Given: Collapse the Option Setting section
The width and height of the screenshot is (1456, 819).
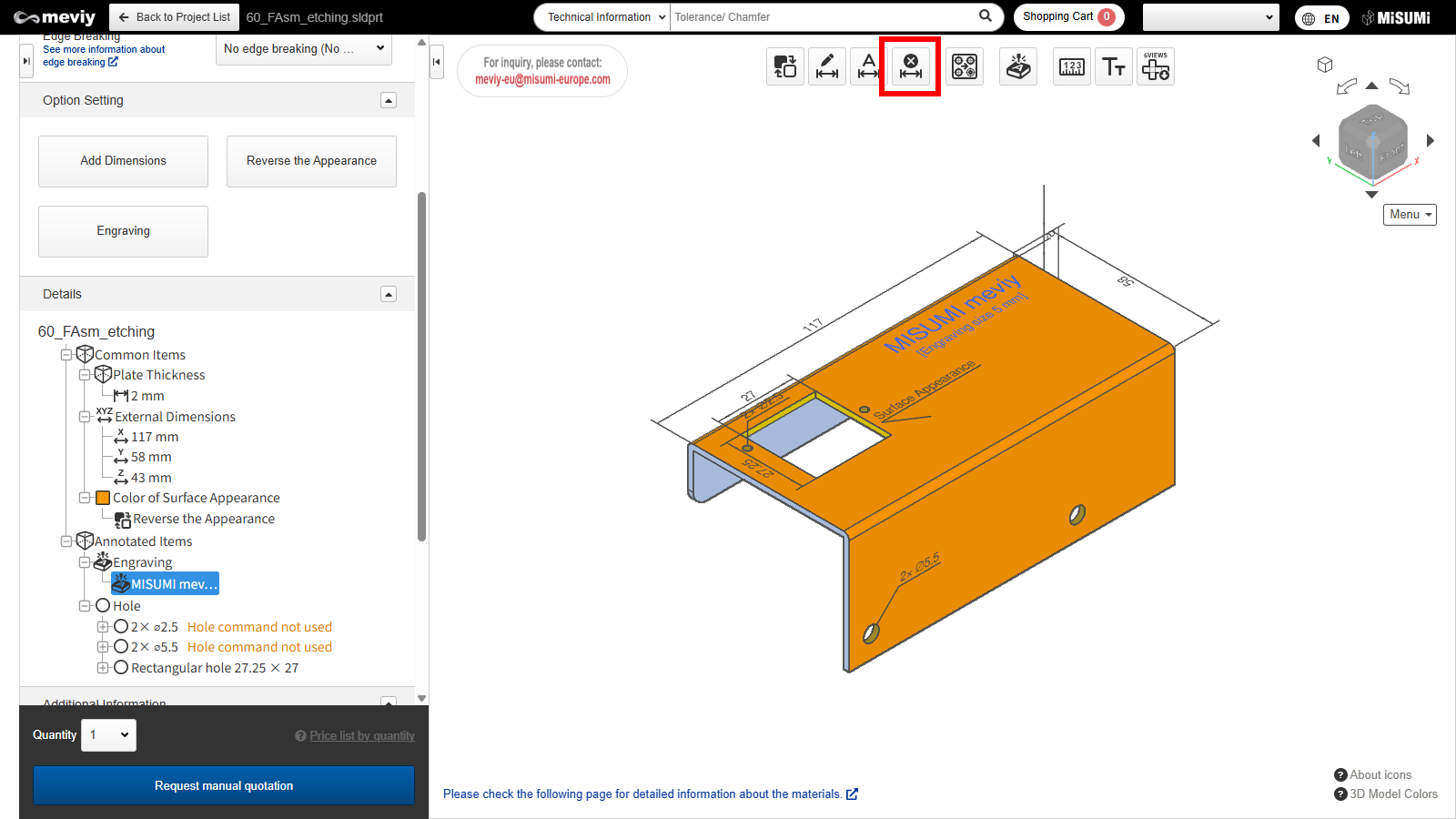Looking at the screenshot, I should pos(389,100).
